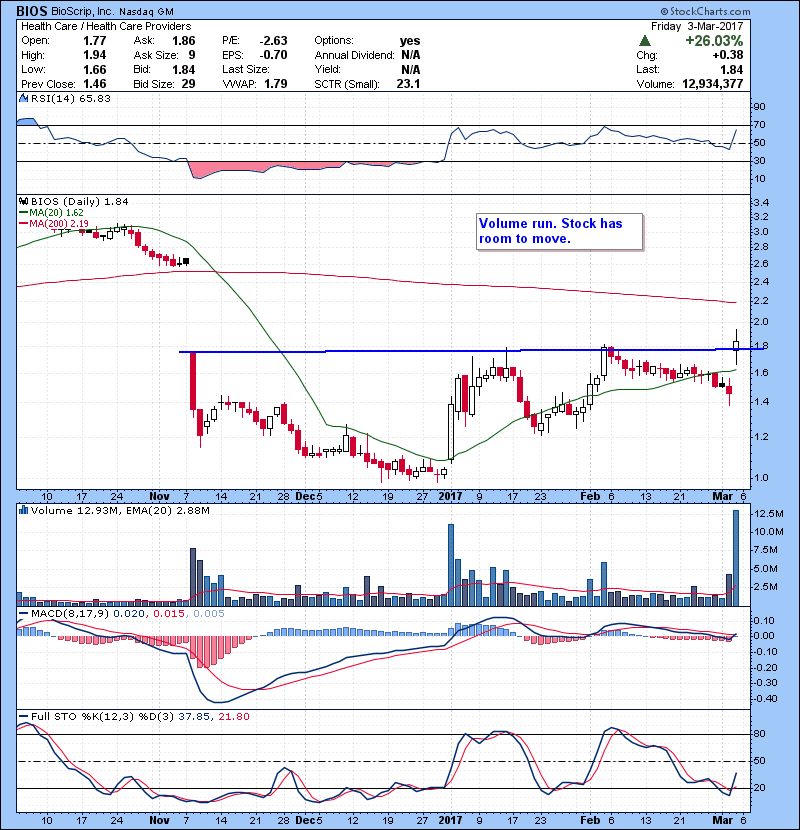Click the MA(20) green legend line
The height and width of the screenshot is (830, 800).
(x=23, y=212)
